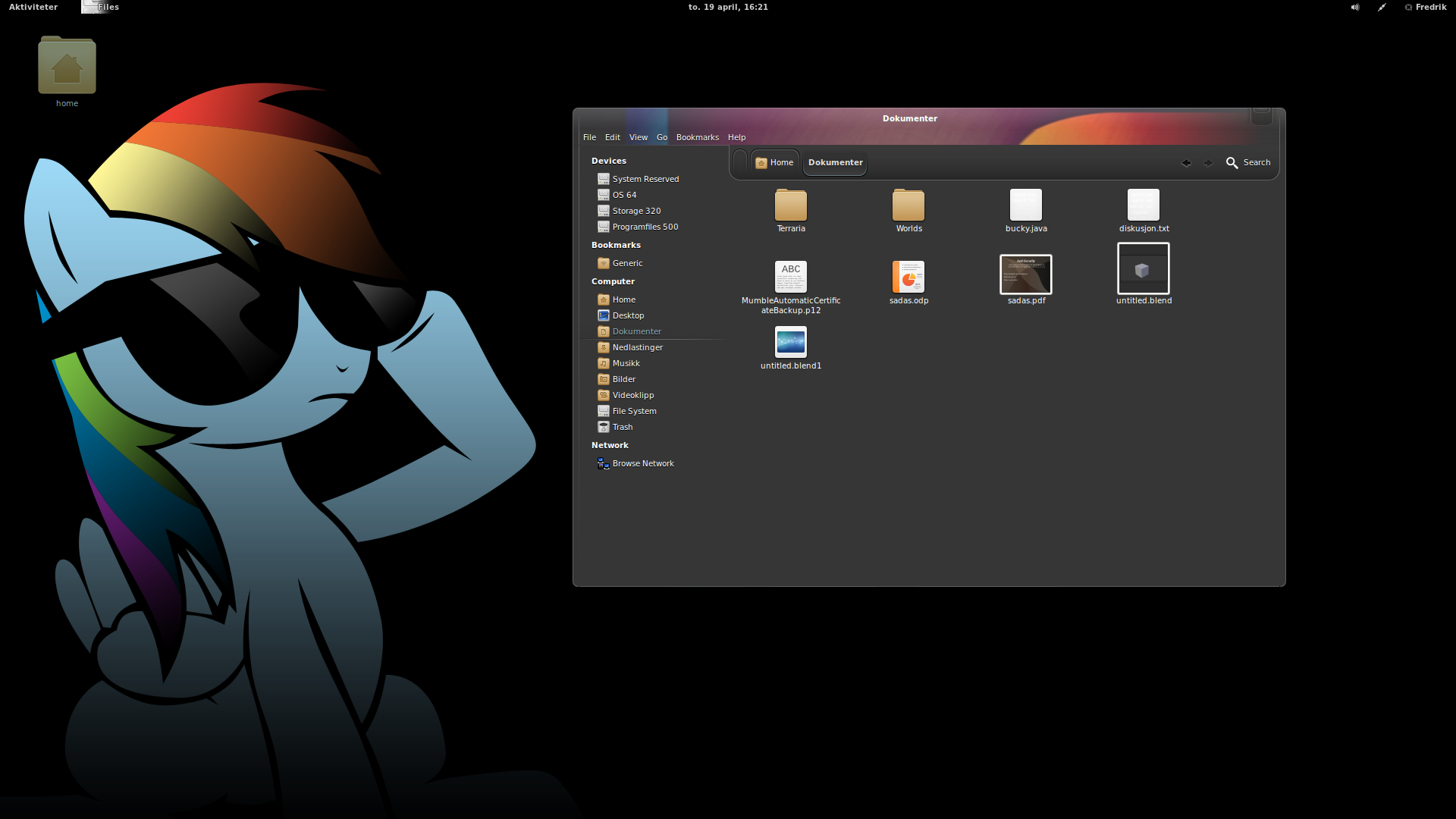Click the Search button
The image size is (1456, 819).
click(1248, 162)
